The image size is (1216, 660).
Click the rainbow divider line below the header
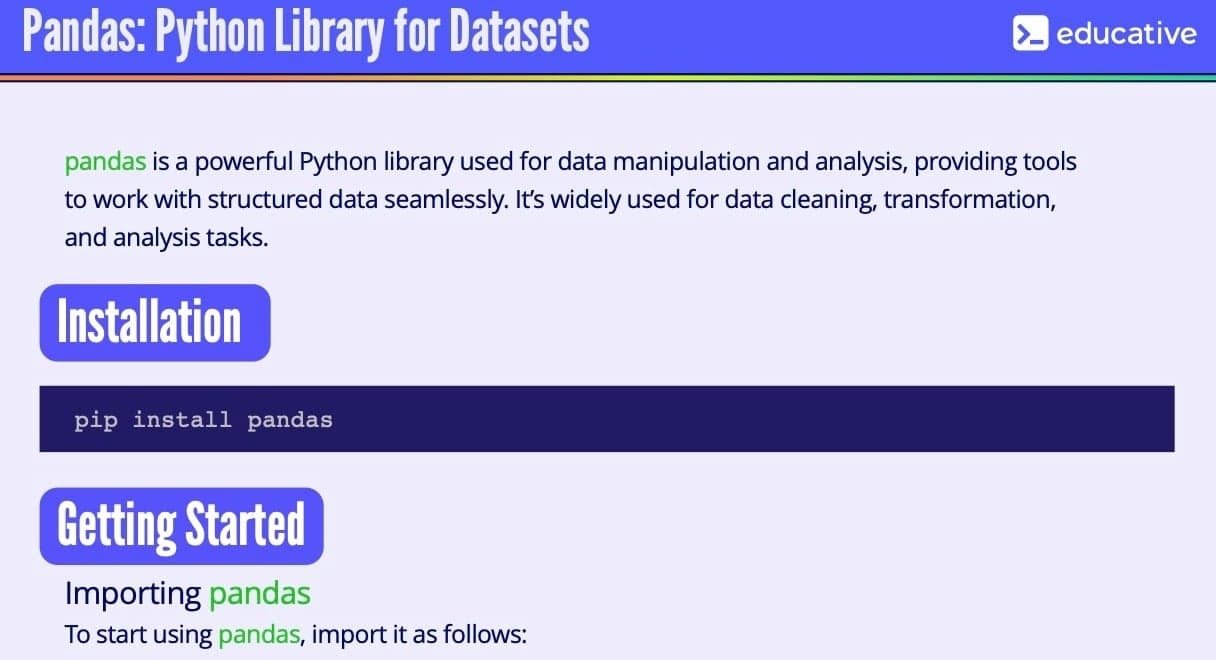pos(608,77)
